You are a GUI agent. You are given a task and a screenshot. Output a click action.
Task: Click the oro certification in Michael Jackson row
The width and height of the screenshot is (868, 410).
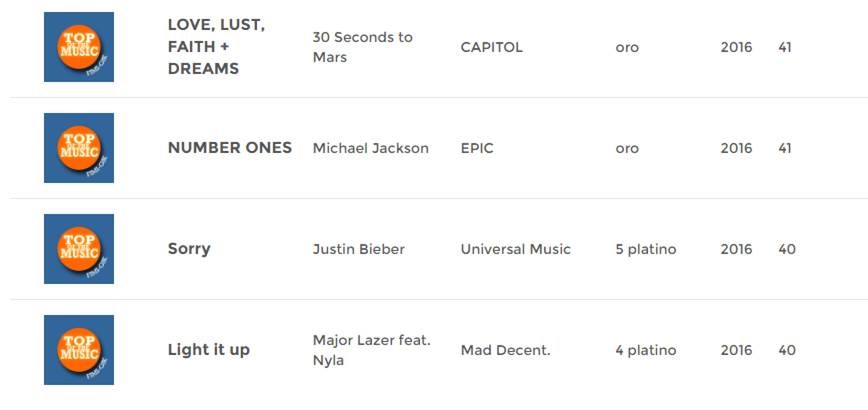pyautogui.click(x=627, y=149)
